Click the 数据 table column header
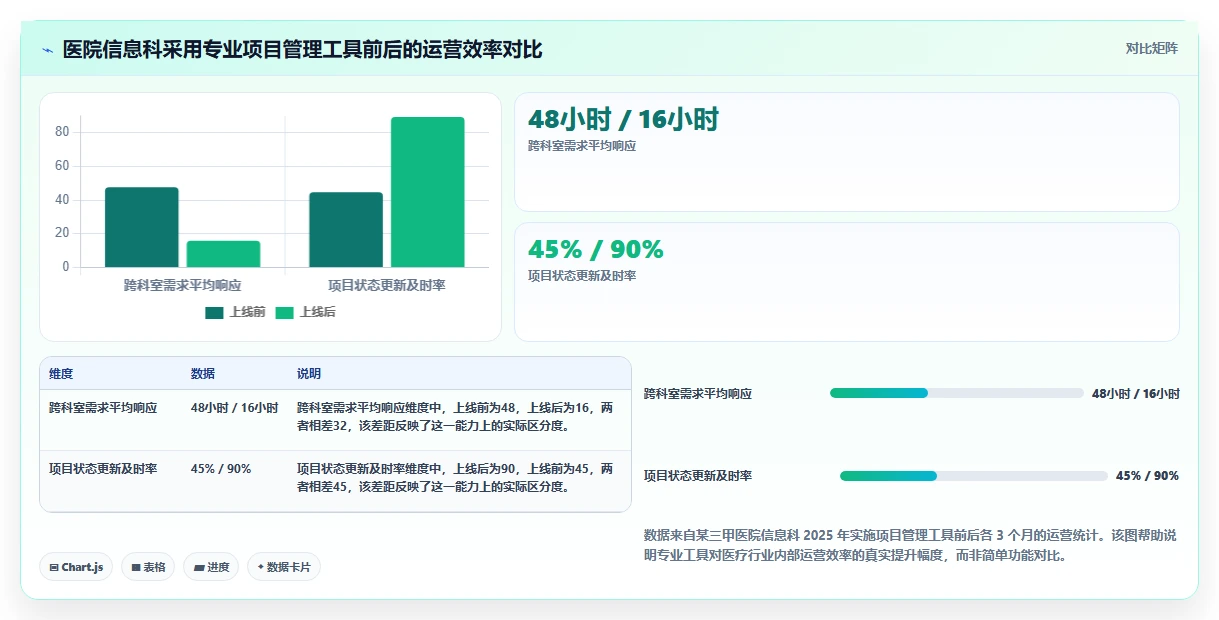Image resolution: width=1219 pixels, height=620 pixels. (203, 373)
